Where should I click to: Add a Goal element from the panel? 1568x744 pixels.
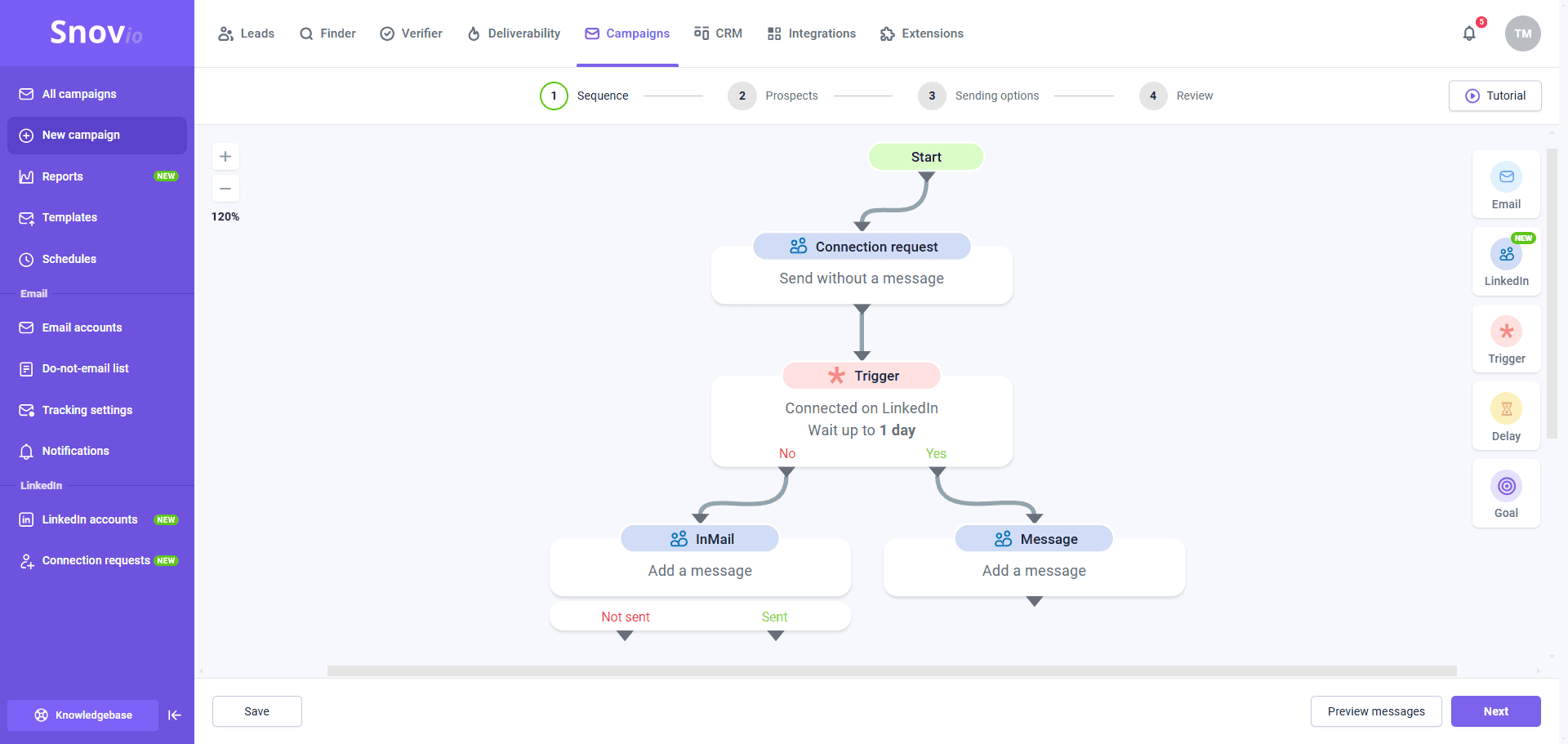(1506, 493)
